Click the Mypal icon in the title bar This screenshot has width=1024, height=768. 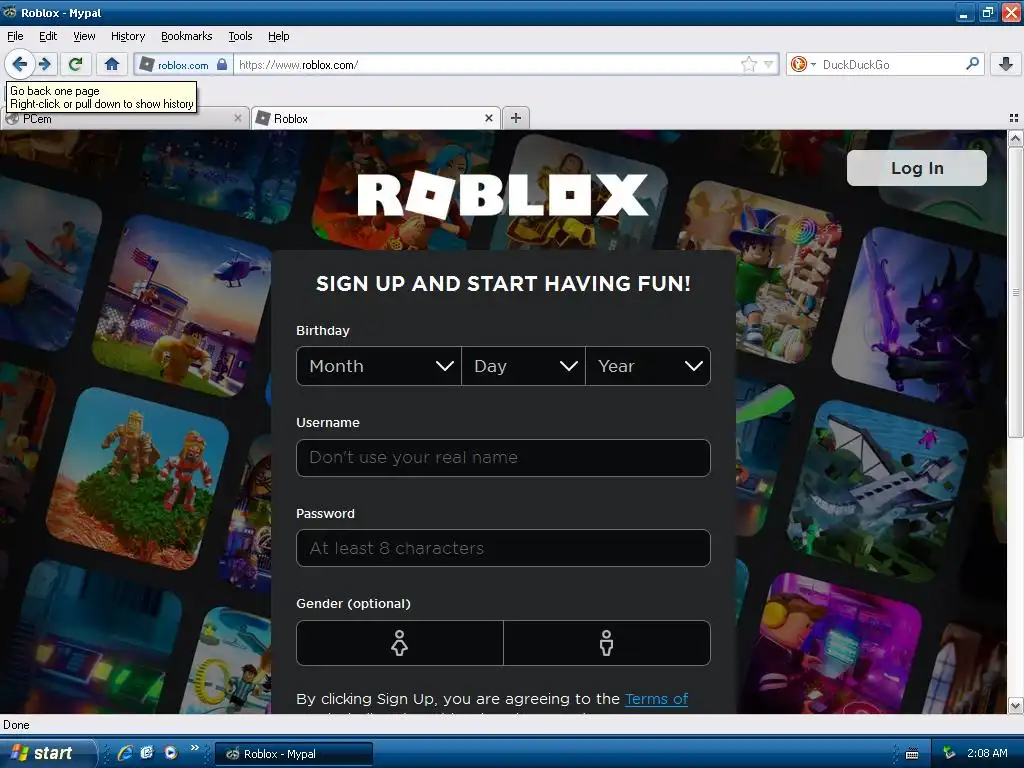pos(10,12)
